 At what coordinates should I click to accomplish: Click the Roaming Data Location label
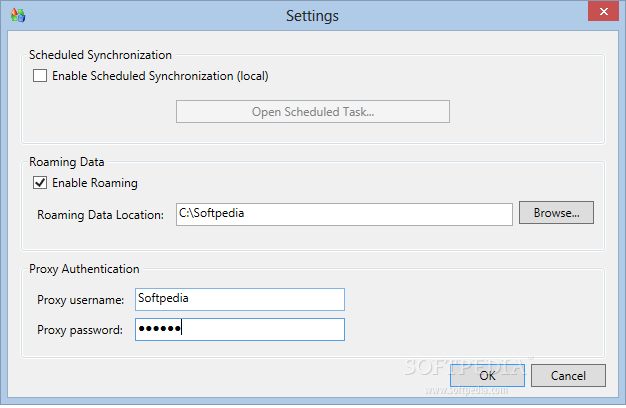(100, 215)
